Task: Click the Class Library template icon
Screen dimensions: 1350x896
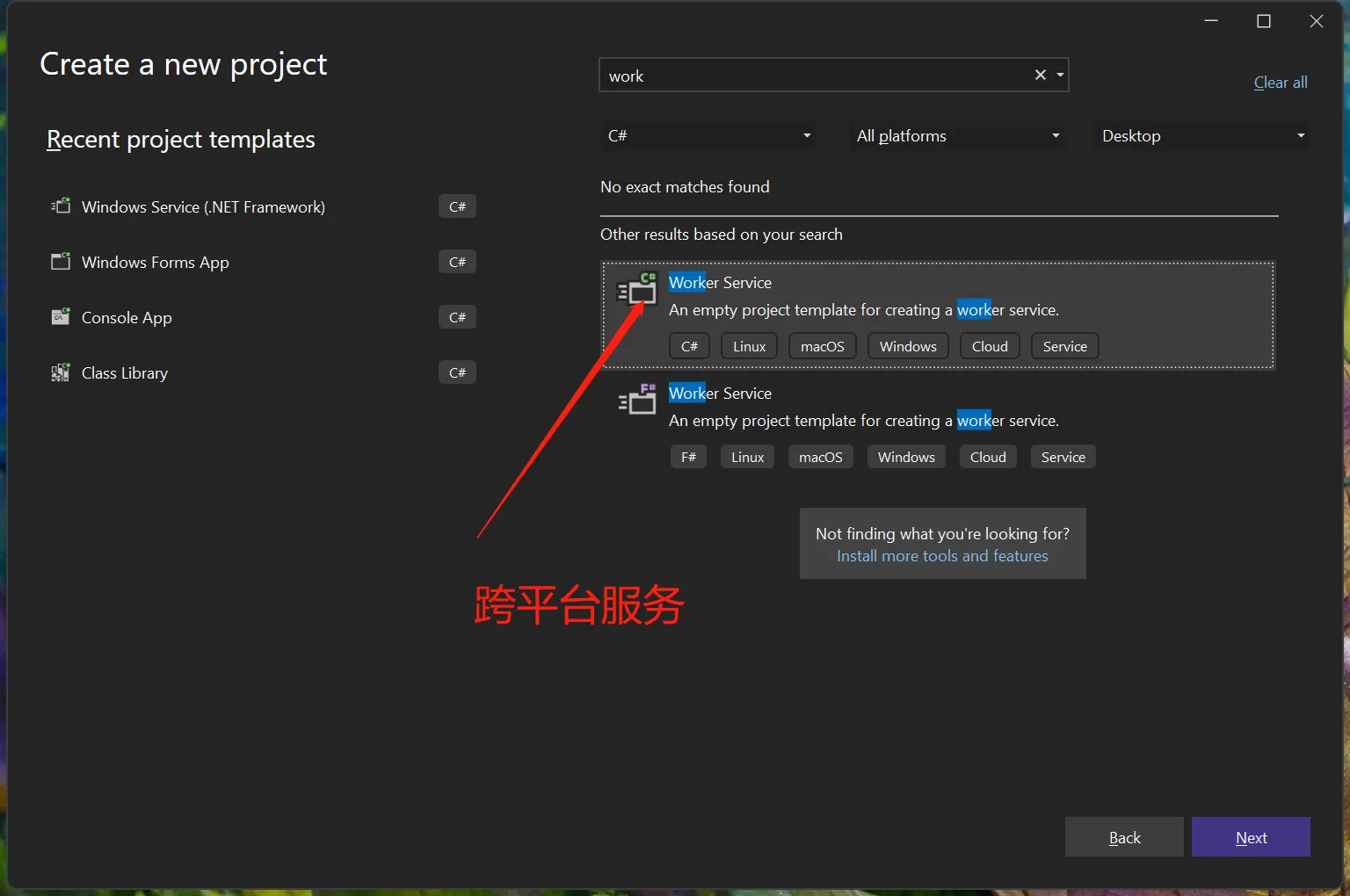Action: click(x=61, y=372)
